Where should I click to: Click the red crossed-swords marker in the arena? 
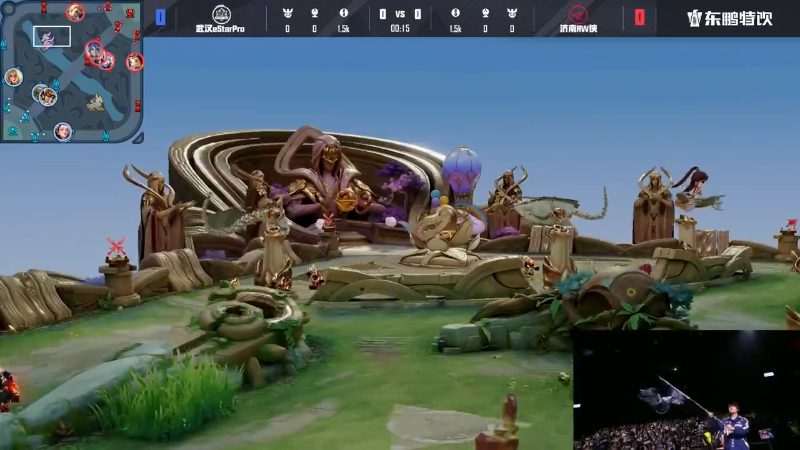click(116, 246)
